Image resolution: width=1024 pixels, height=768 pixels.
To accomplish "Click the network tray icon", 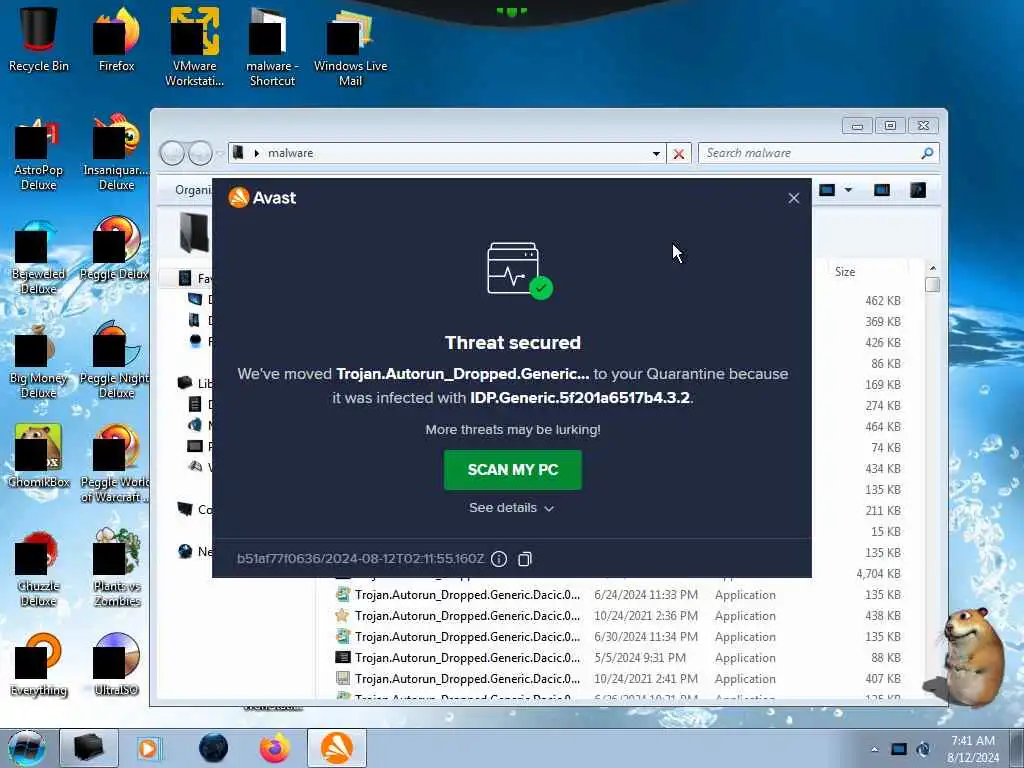I will tap(899, 750).
